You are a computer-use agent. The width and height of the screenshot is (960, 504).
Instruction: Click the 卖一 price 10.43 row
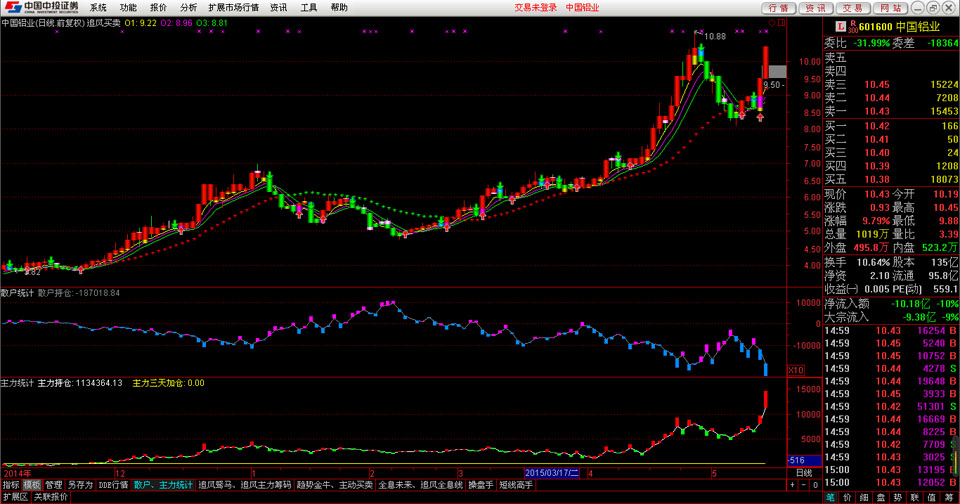pos(891,111)
